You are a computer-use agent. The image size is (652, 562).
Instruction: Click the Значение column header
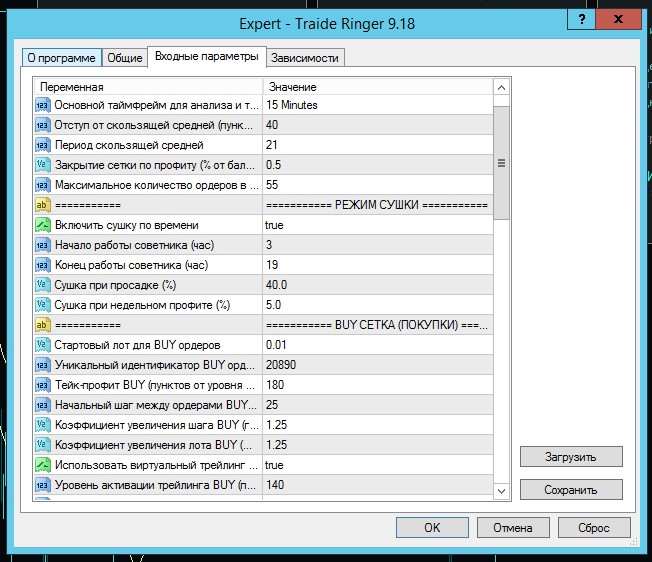[x=378, y=87]
